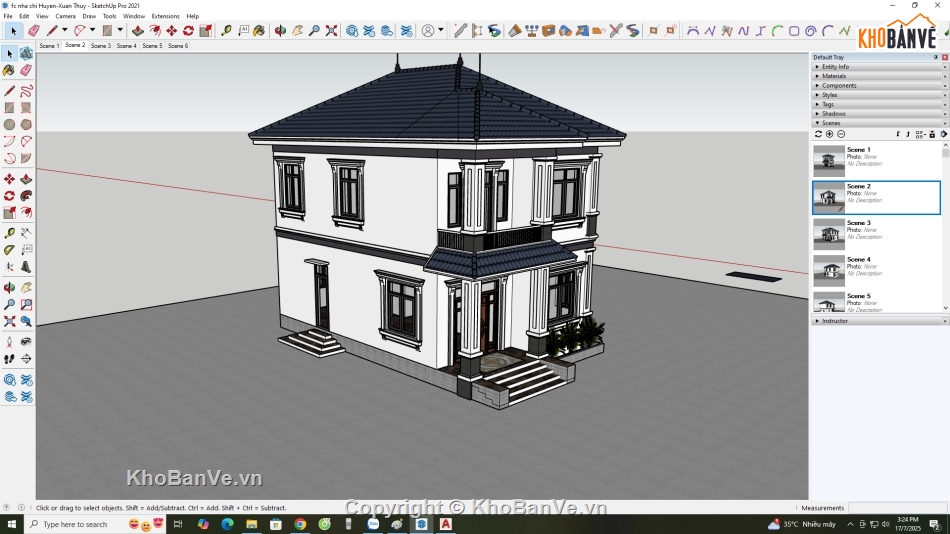Select the Scene 1 thumbnail in Scenes panel
This screenshot has width=950, height=534.
coord(829,160)
